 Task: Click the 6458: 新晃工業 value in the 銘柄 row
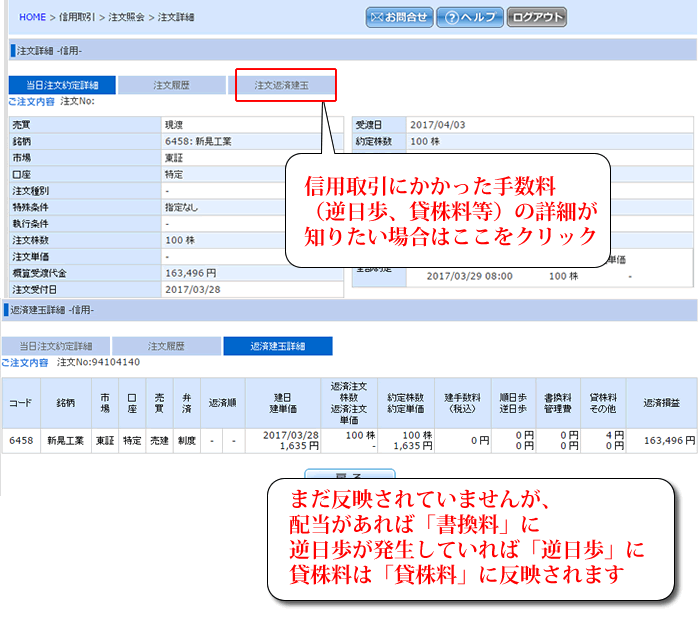(x=198, y=142)
